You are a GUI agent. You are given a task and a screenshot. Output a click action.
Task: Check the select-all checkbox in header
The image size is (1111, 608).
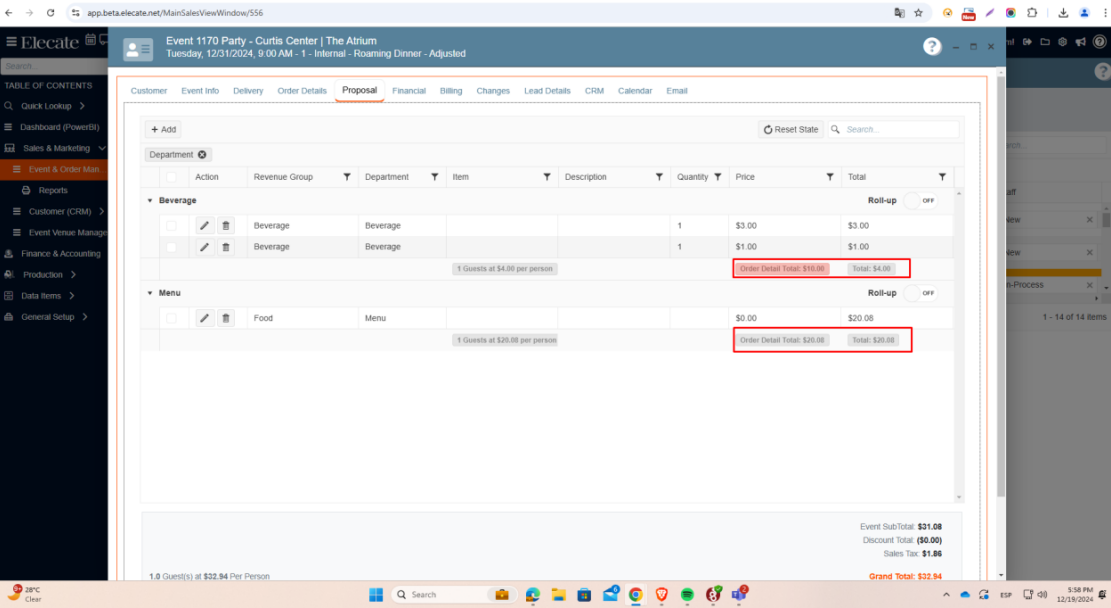pyautogui.click(x=171, y=177)
